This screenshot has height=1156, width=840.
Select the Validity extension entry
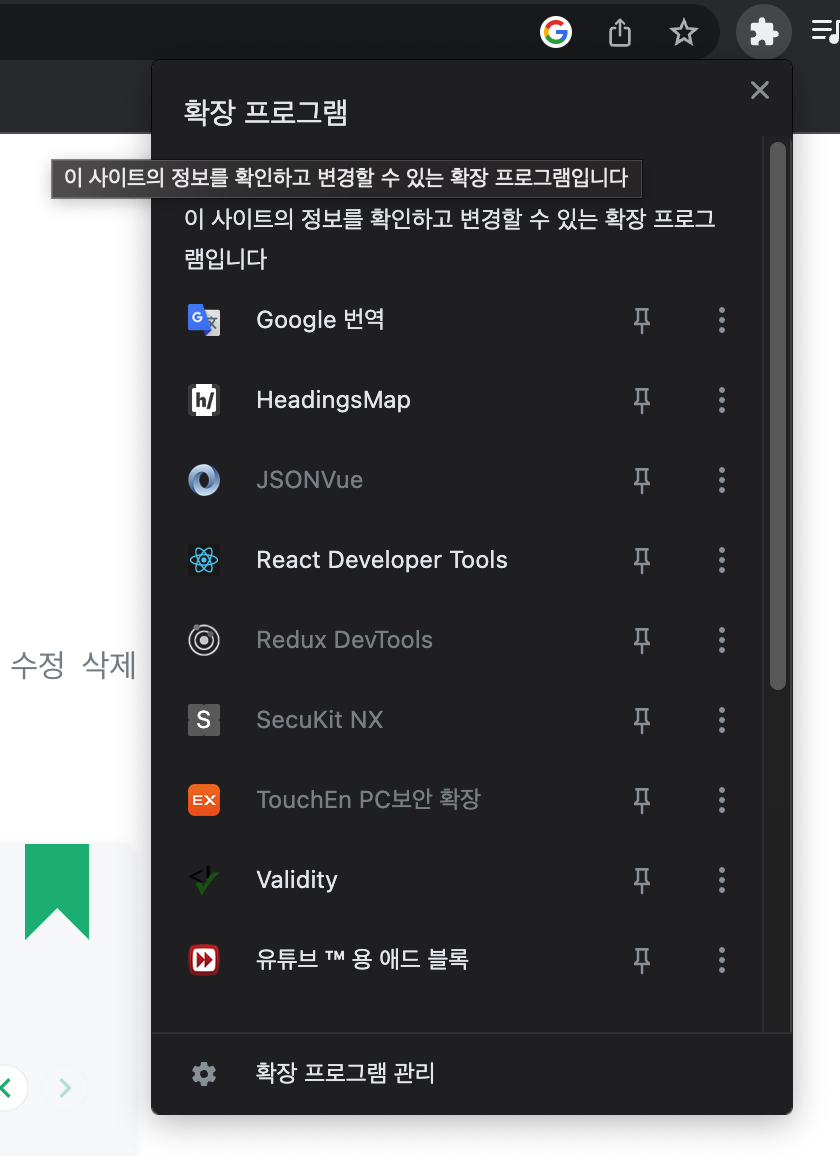tap(296, 880)
